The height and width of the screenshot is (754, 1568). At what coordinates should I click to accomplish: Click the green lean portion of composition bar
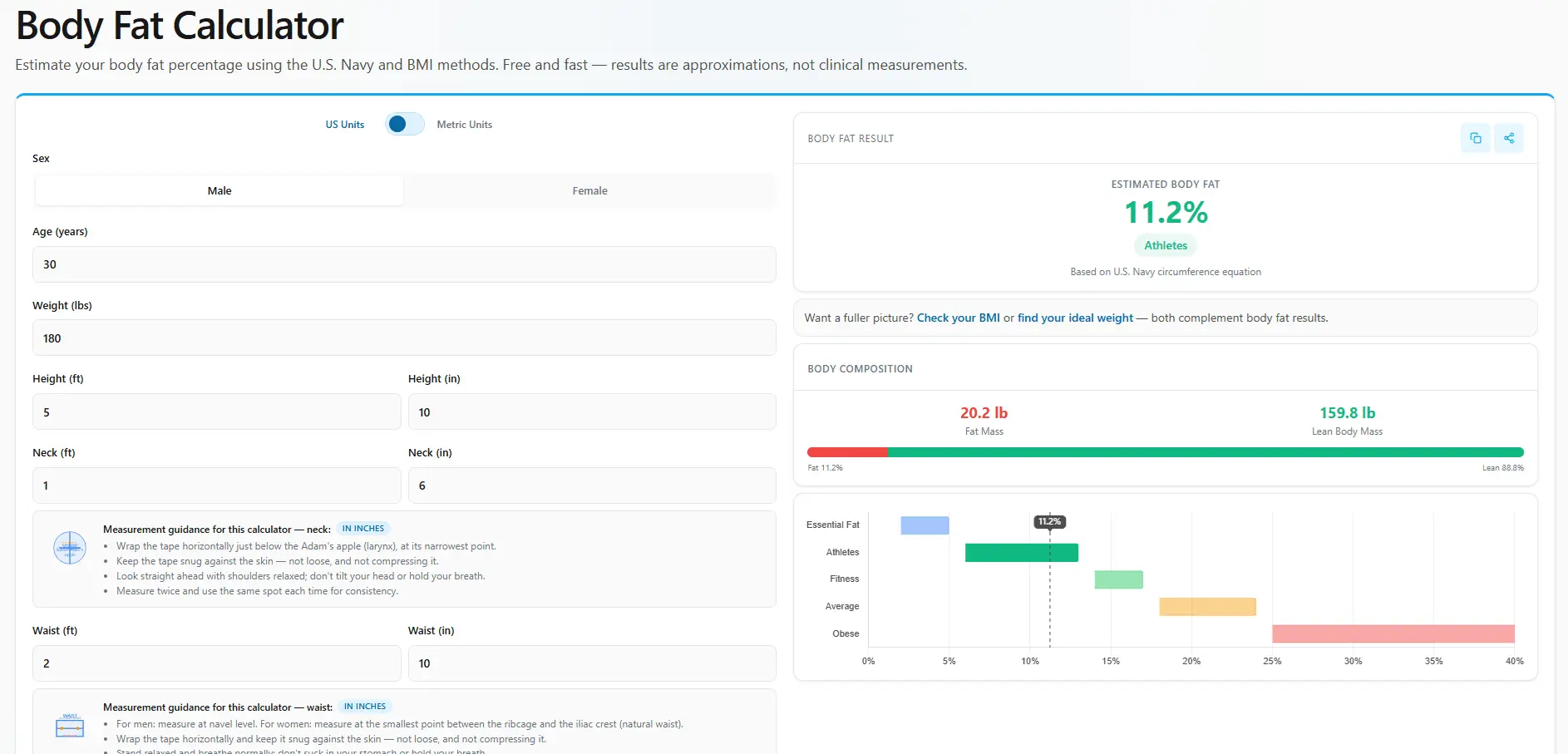(x=1206, y=452)
